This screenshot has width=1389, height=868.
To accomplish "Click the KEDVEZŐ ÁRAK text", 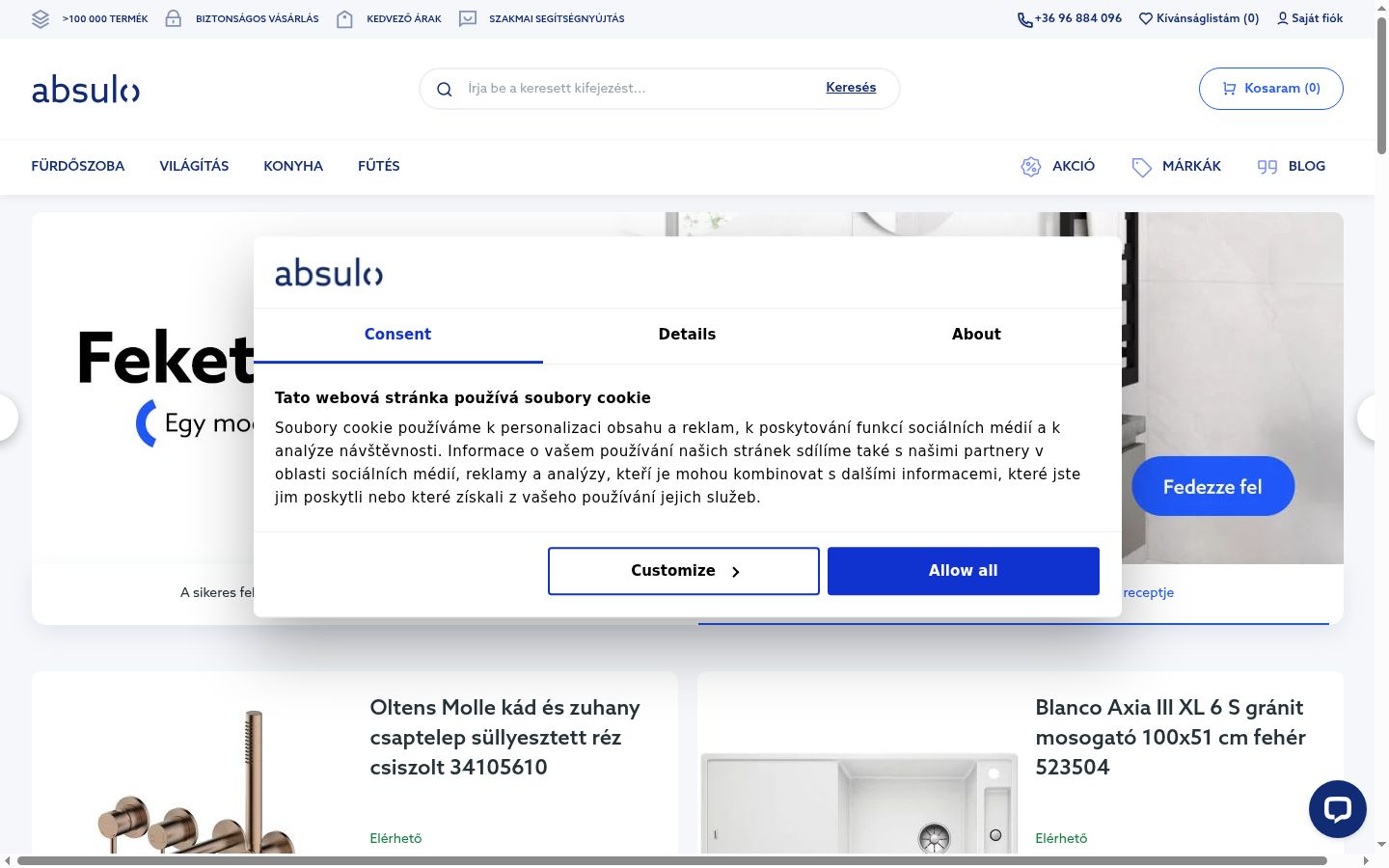I will tap(404, 19).
